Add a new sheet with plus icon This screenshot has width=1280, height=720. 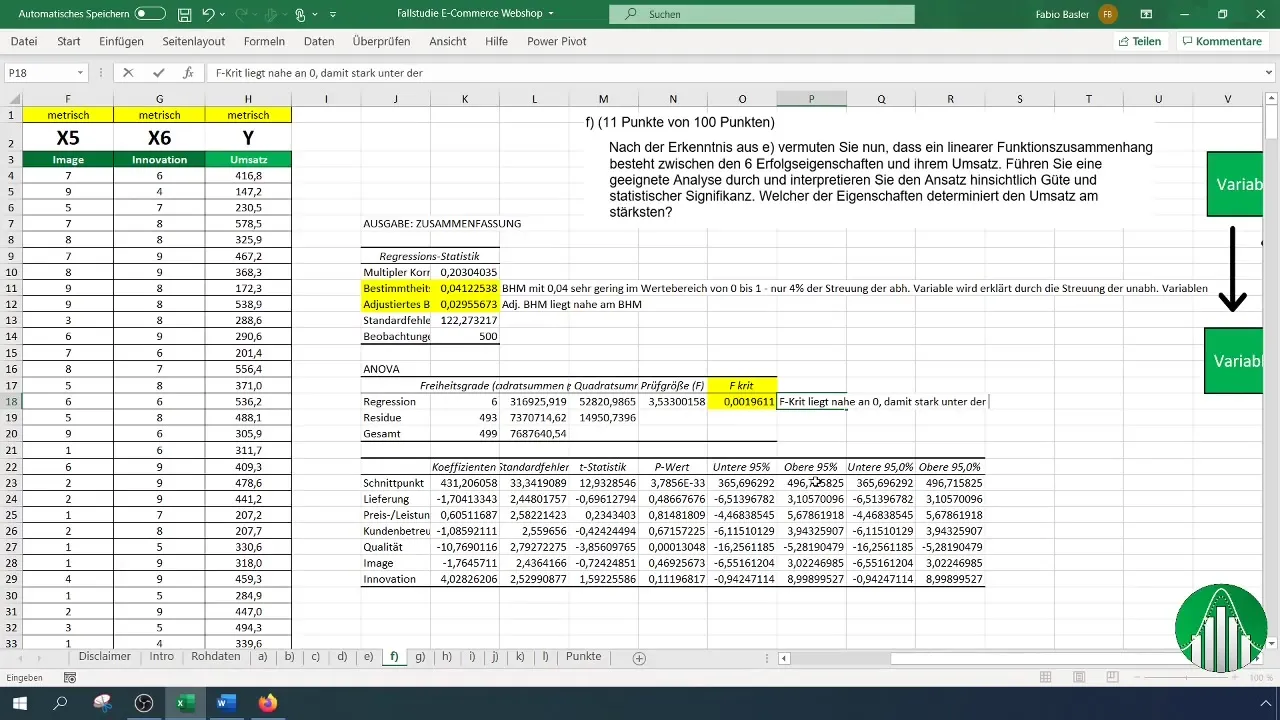click(639, 658)
